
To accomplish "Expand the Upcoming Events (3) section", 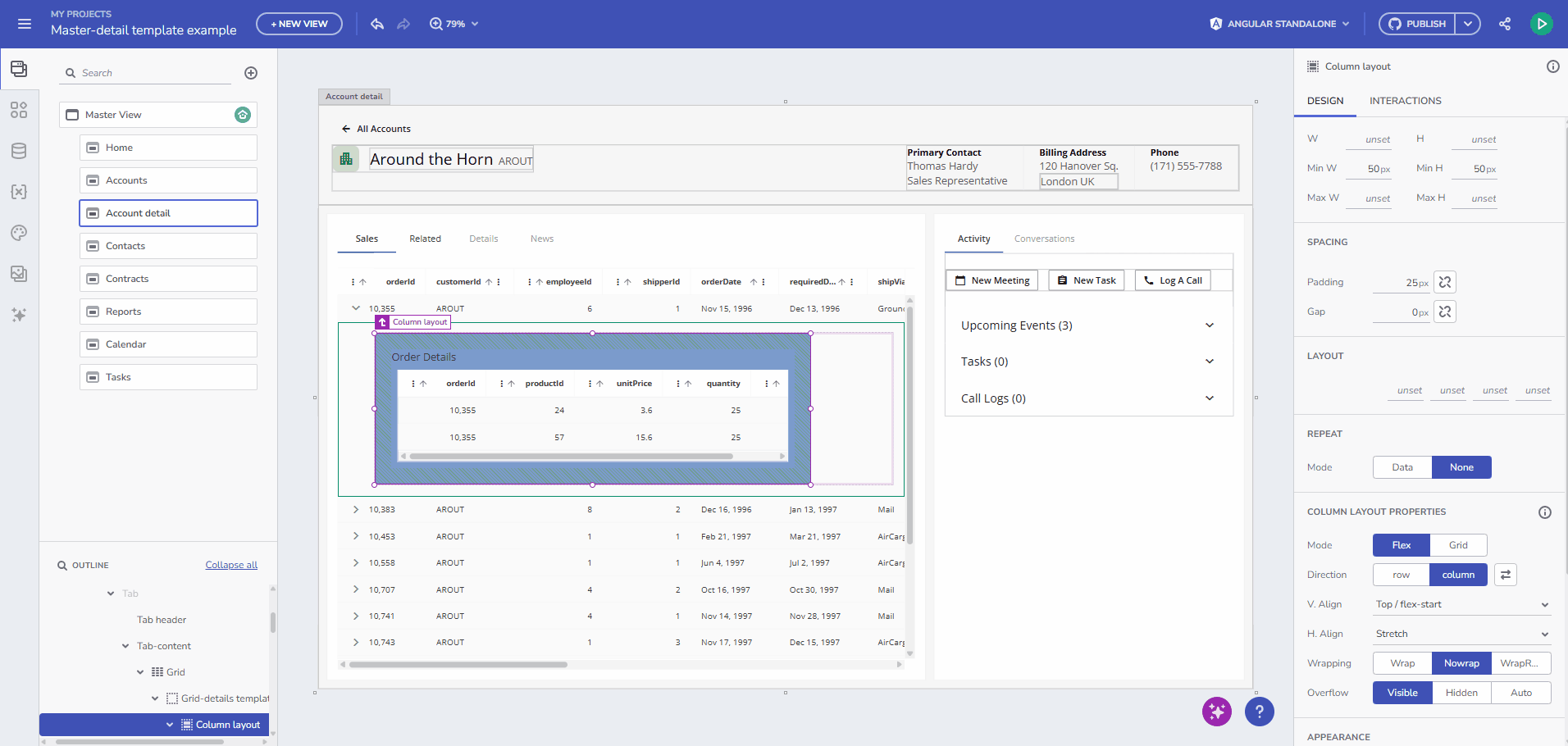I will 1210,325.
